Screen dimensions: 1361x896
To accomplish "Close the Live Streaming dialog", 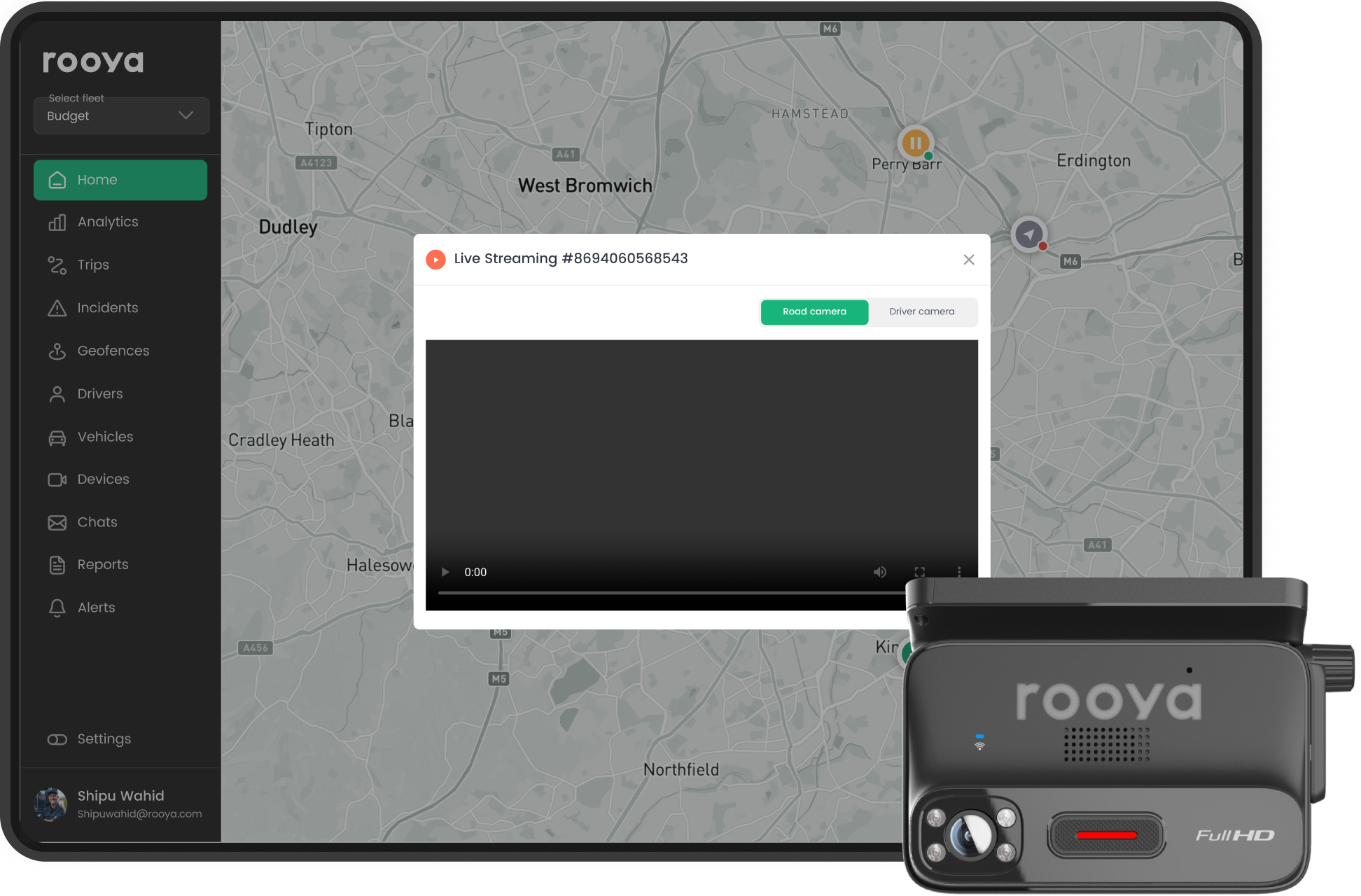I will (x=968, y=260).
